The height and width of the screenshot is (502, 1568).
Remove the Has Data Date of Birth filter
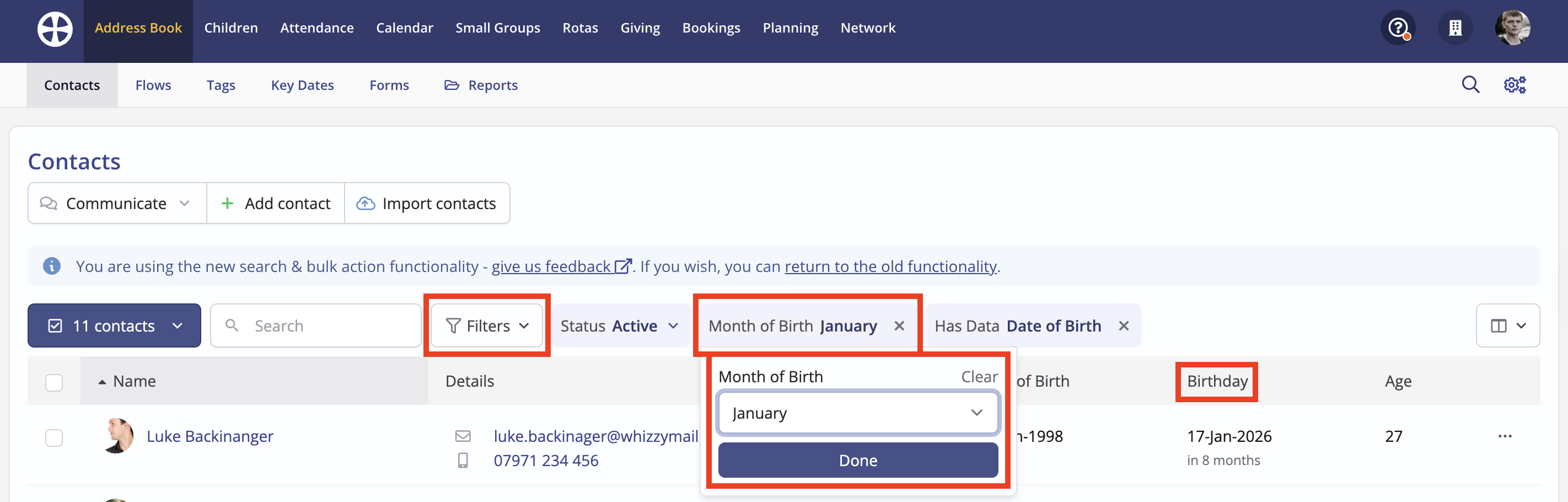(x=1124, y=326)
